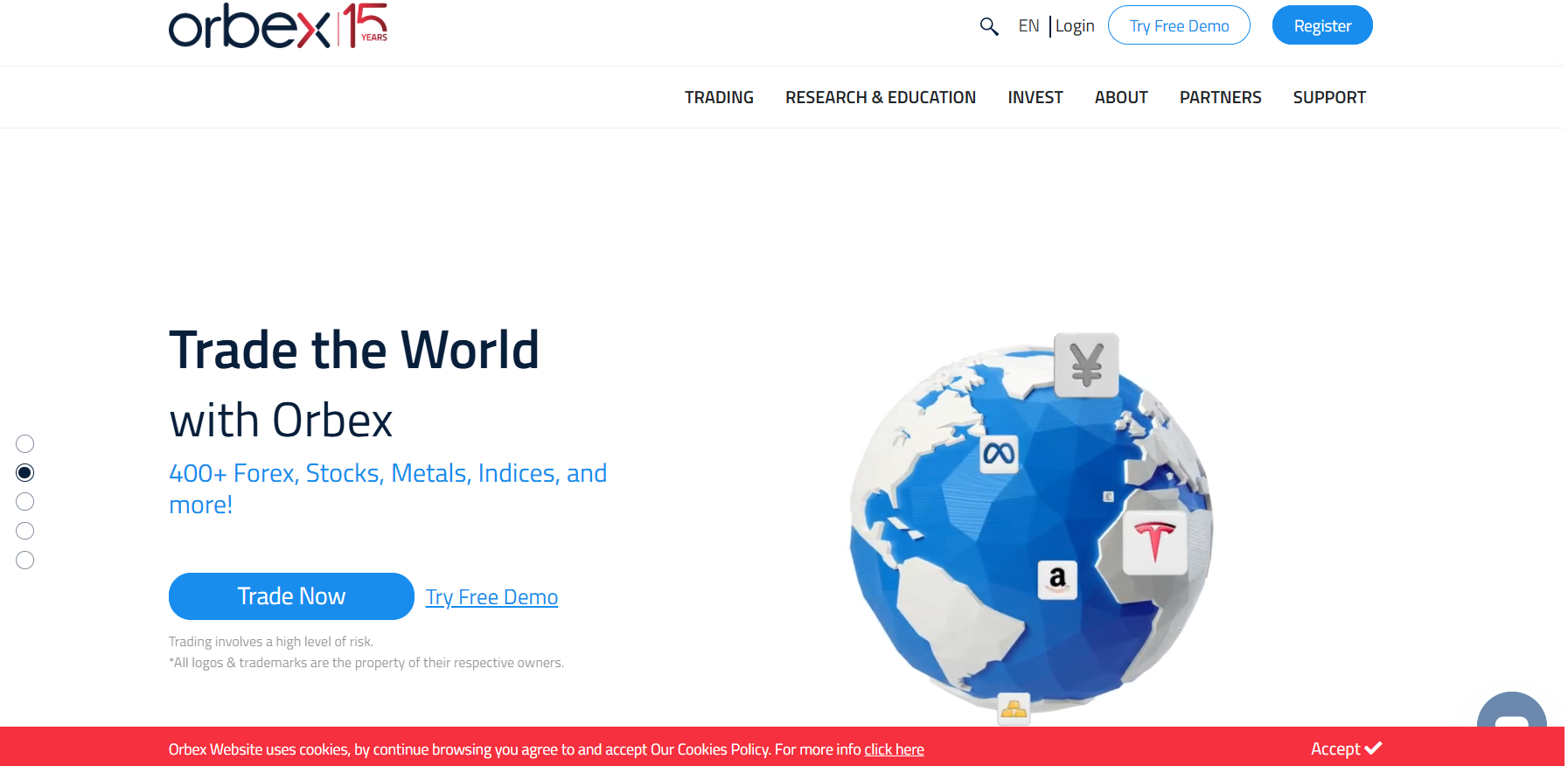
Task: Click the blue Trade Now button
Action: tap(291, 596)
